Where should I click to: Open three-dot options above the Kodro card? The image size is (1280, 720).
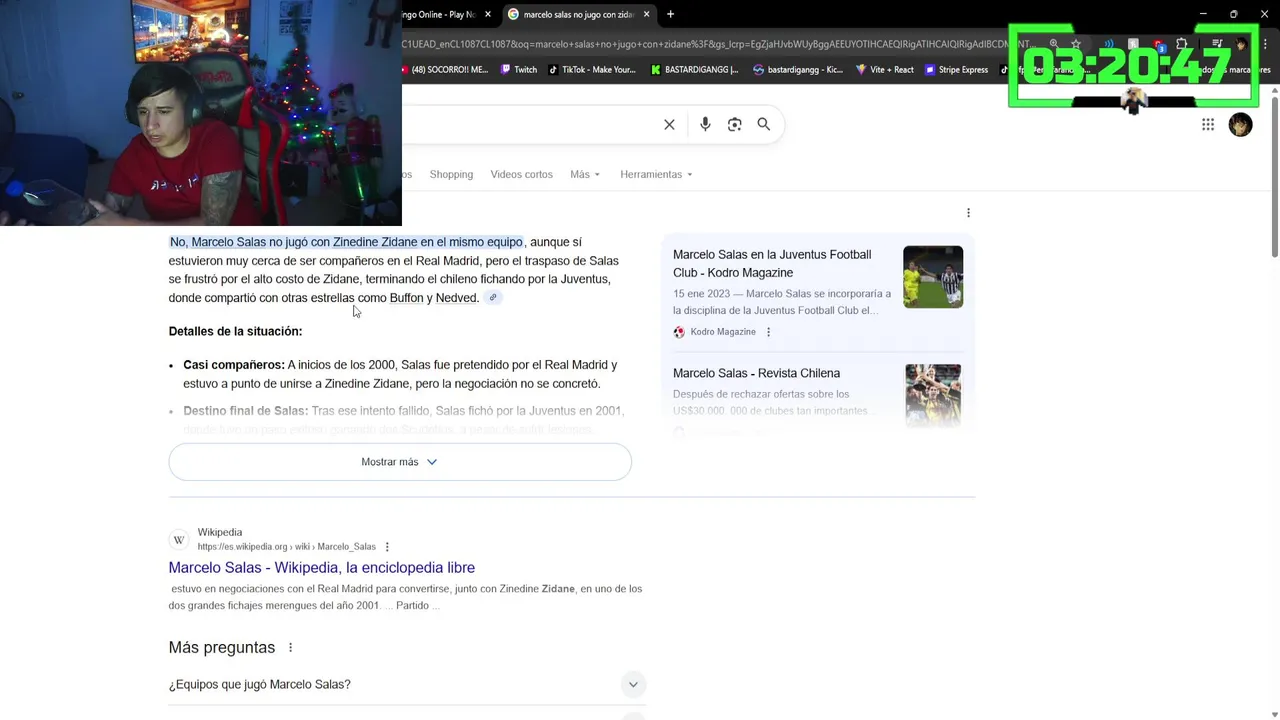(x=968, y=212)
